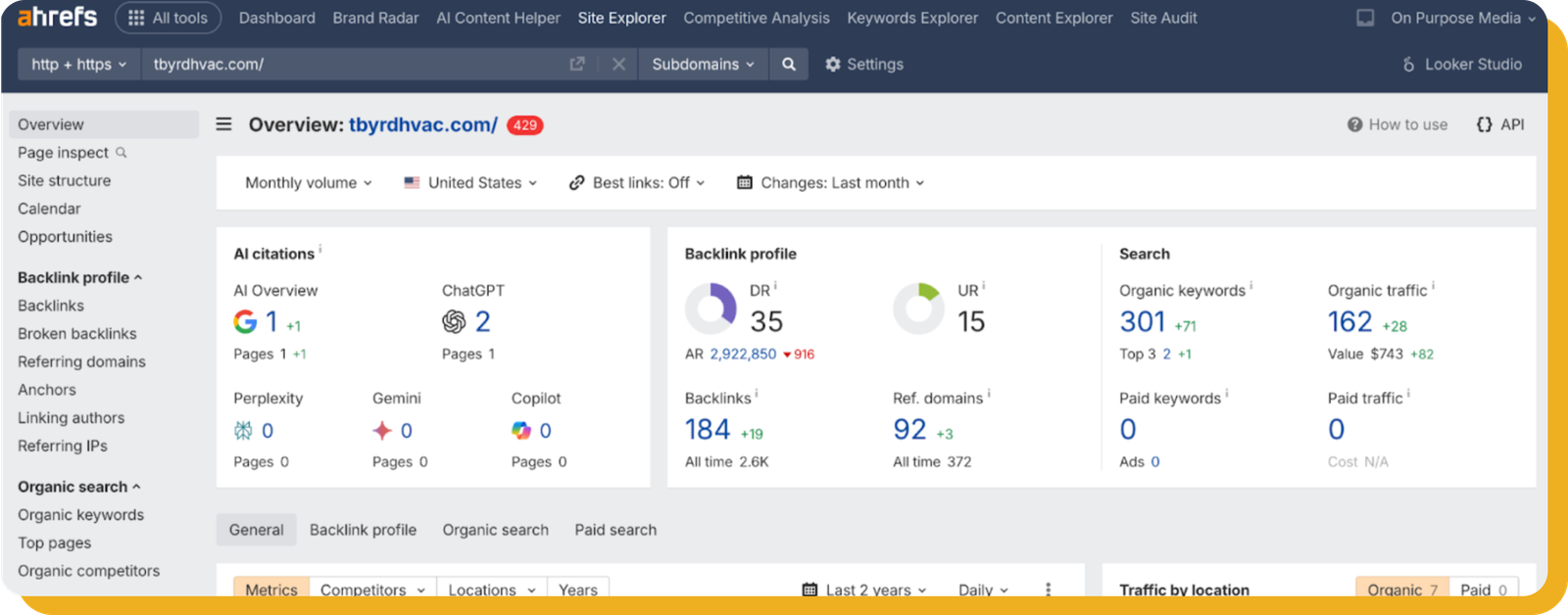Click the search magnifier button

coord(788,65)
